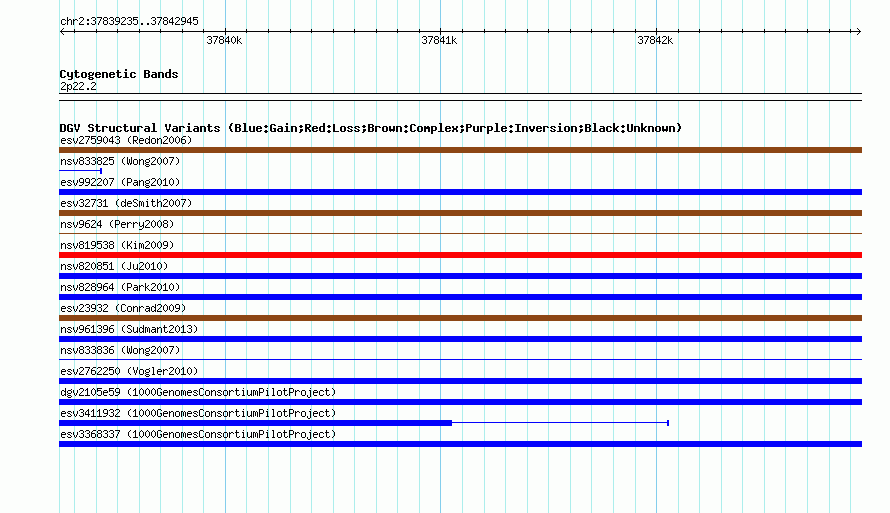
Task: Open esv3411932 variant label
Action: tap(198, 413)
